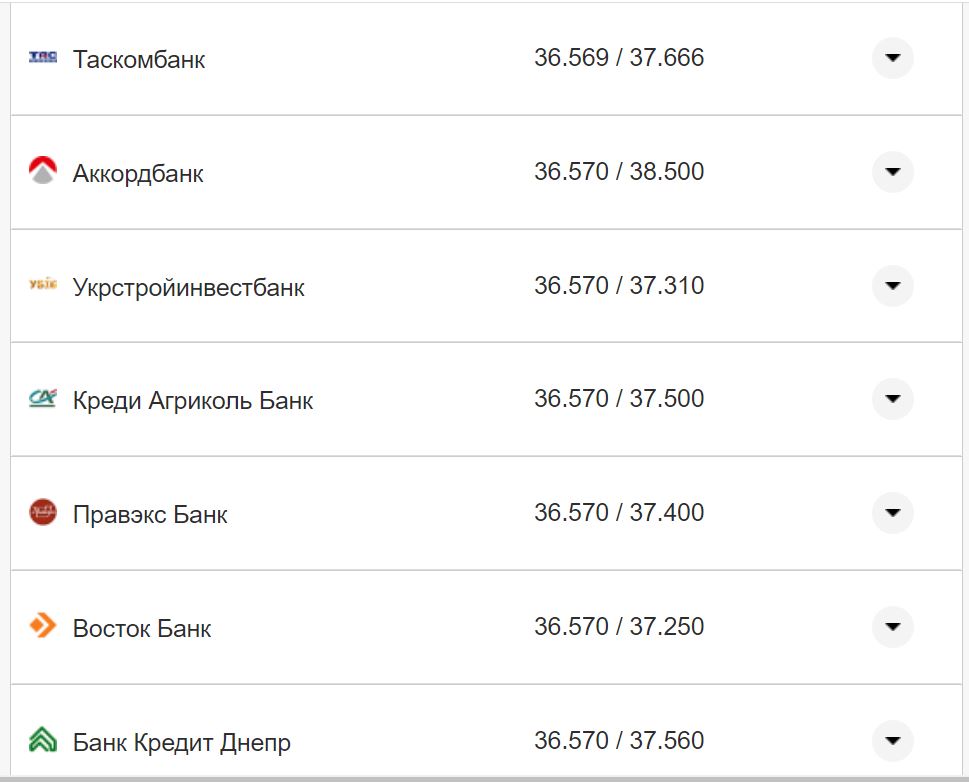Image resolution: width=969 pixels, height=782 pixels.
Task: Click the Правэкс Банк round maroon logo
Action: 42,513
